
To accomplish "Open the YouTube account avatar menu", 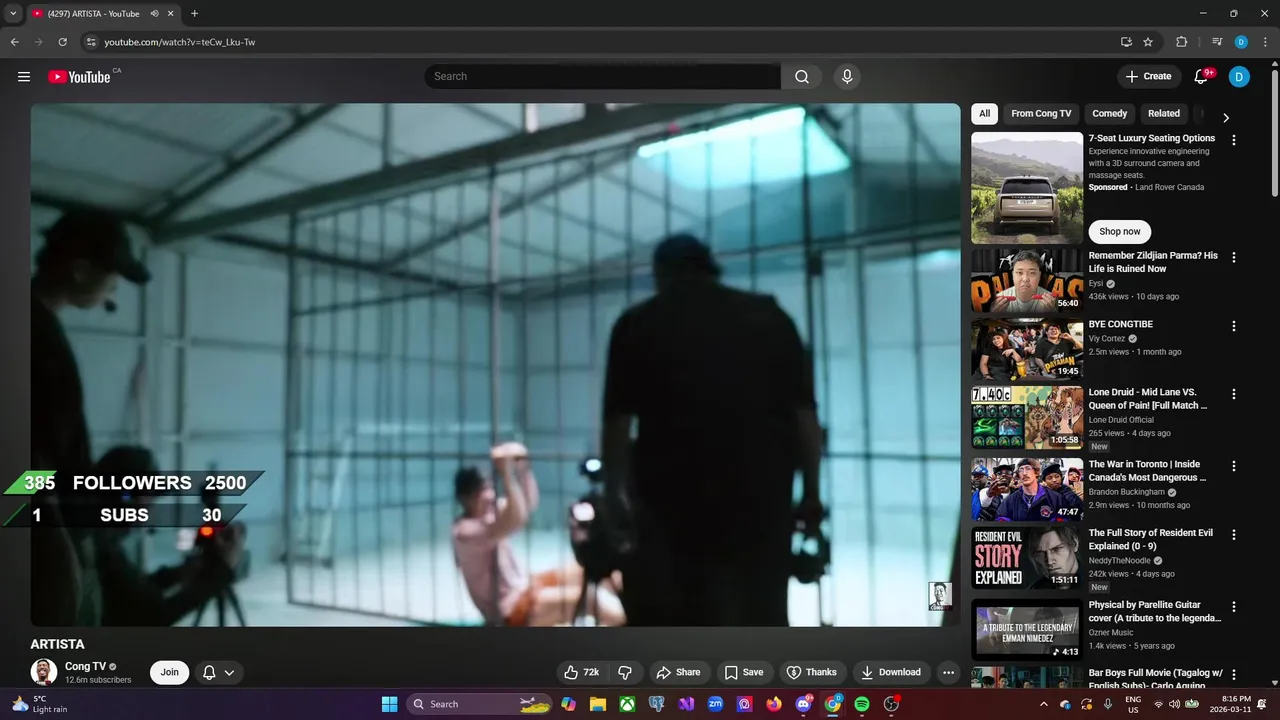I will coord(1239,76).
